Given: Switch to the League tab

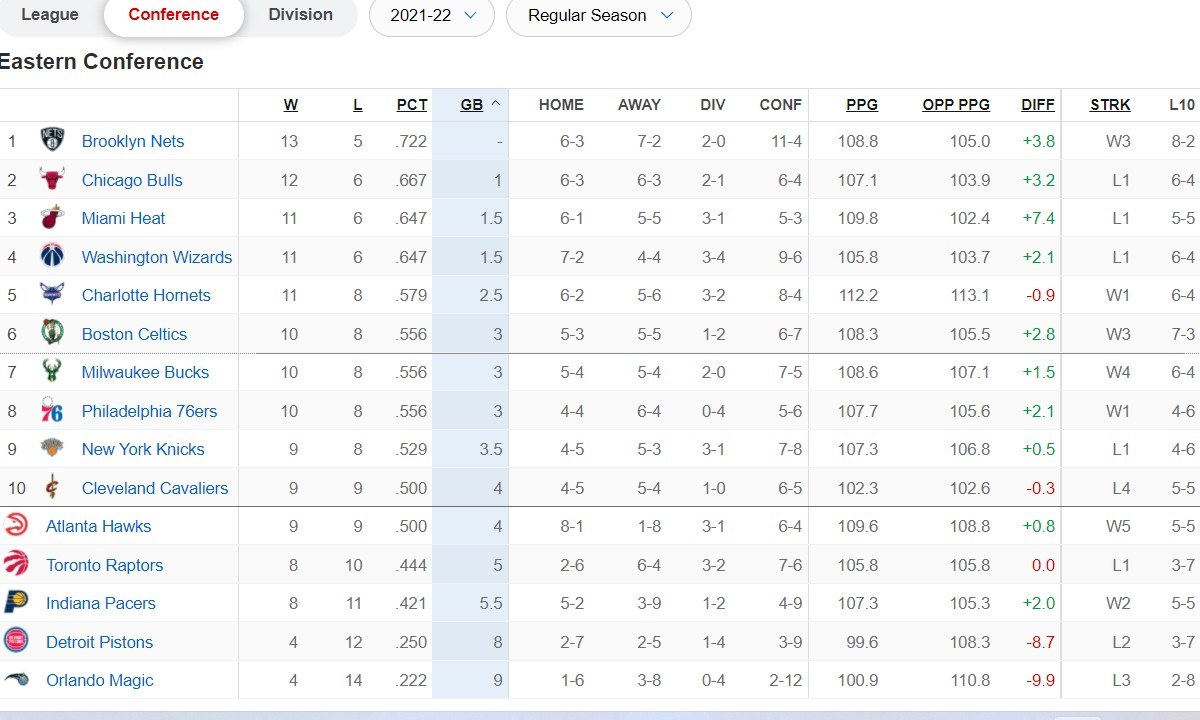Looking at the screenshot, I should [x=50, y=15].
